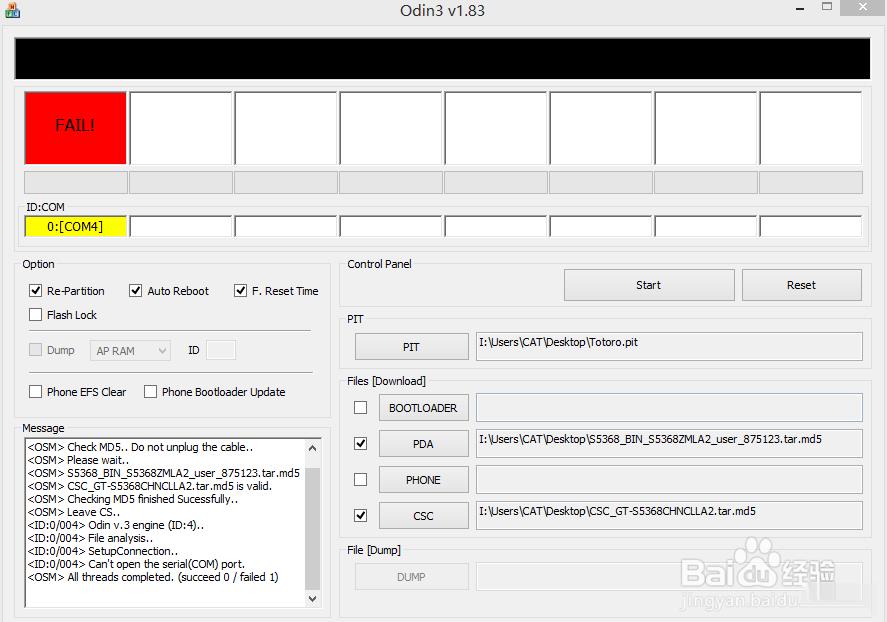Click "File analysis.." log line
887x622 pixels.
point(91,538)
